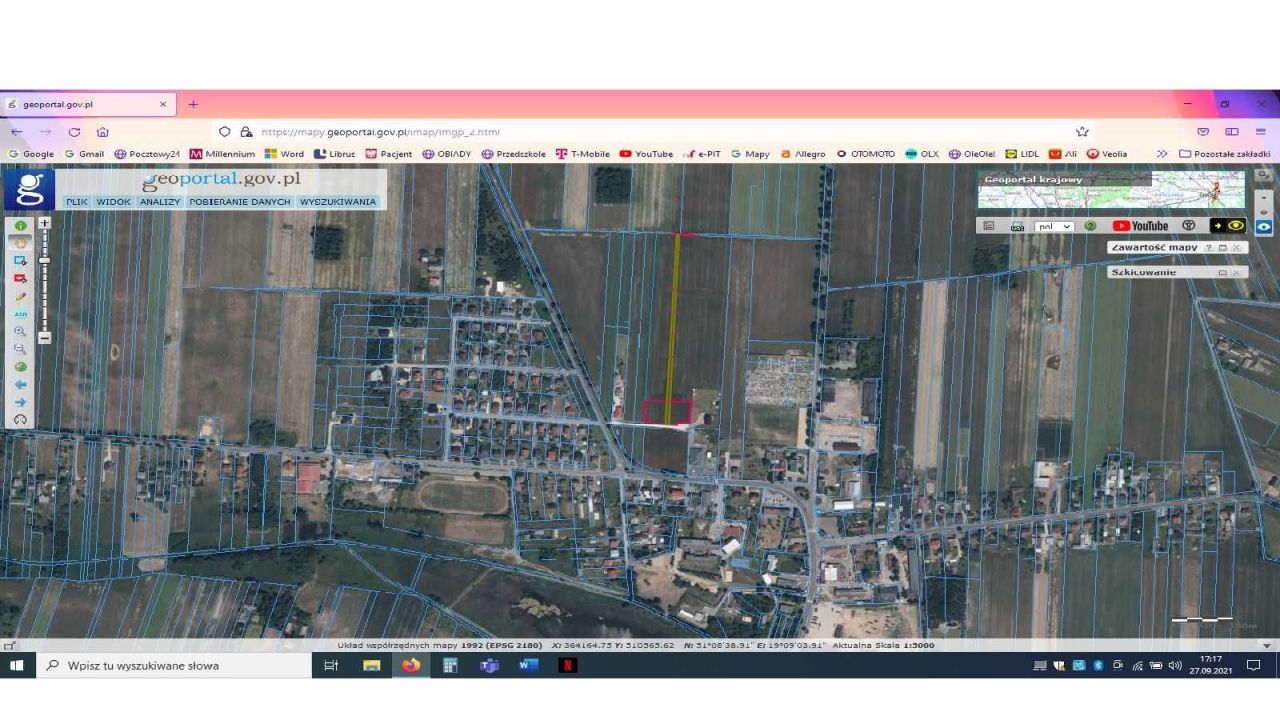Toggle the yellow eye high-contrast mode
This screenshot has width=1280, height=720.
coord(1236,226)
